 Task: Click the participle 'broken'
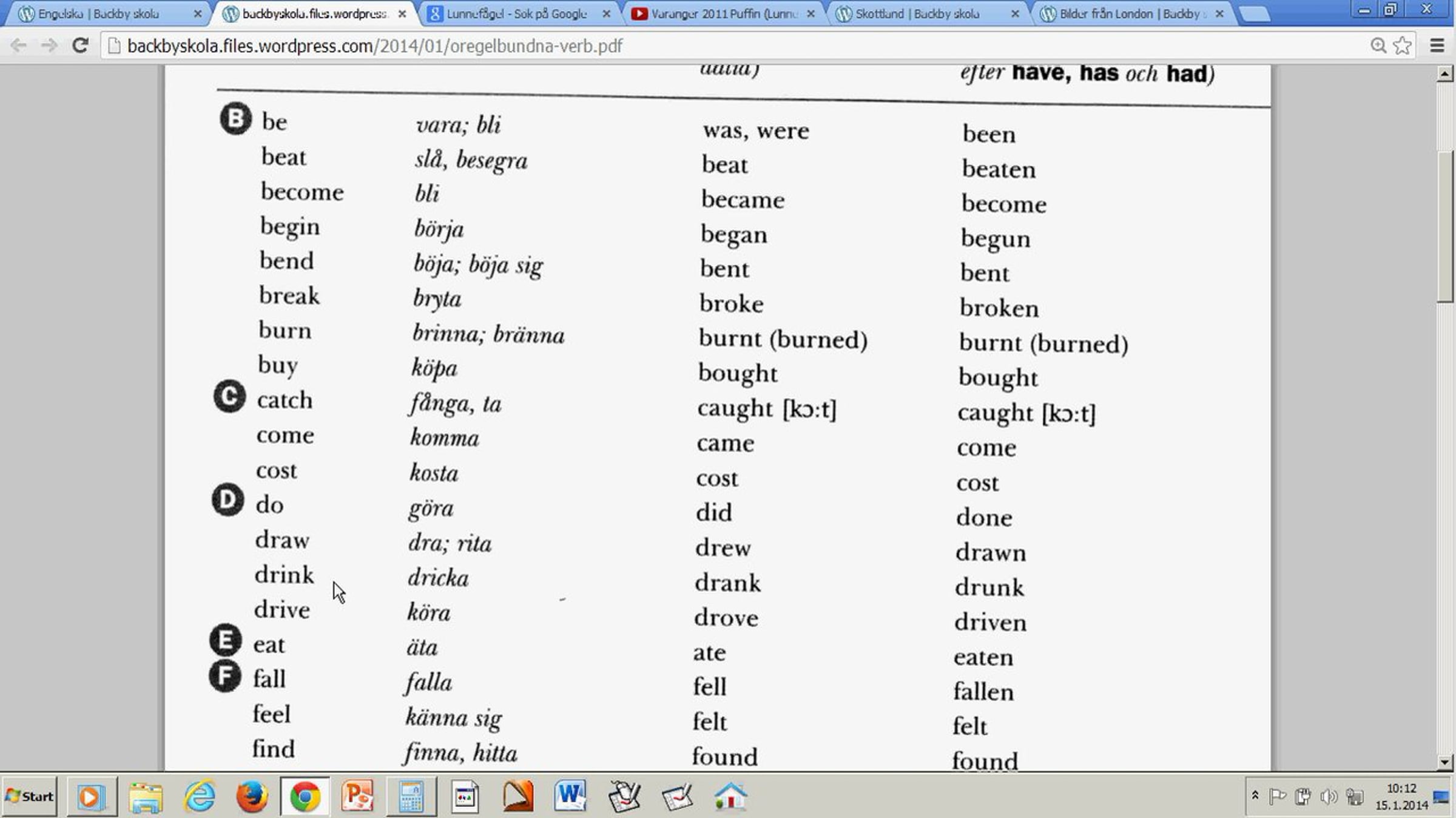999,308
